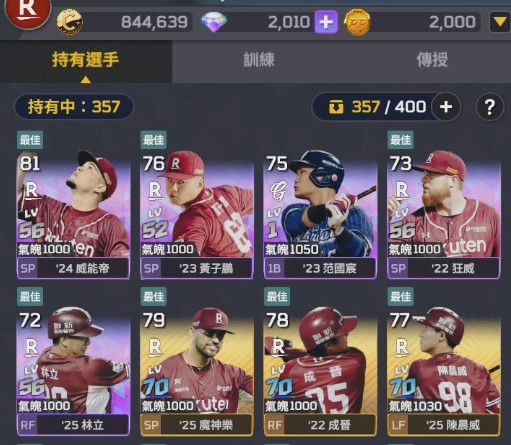Expand player capacity with plus button
Viewport: 511px width, 445px height.
[x=446, y=107]
